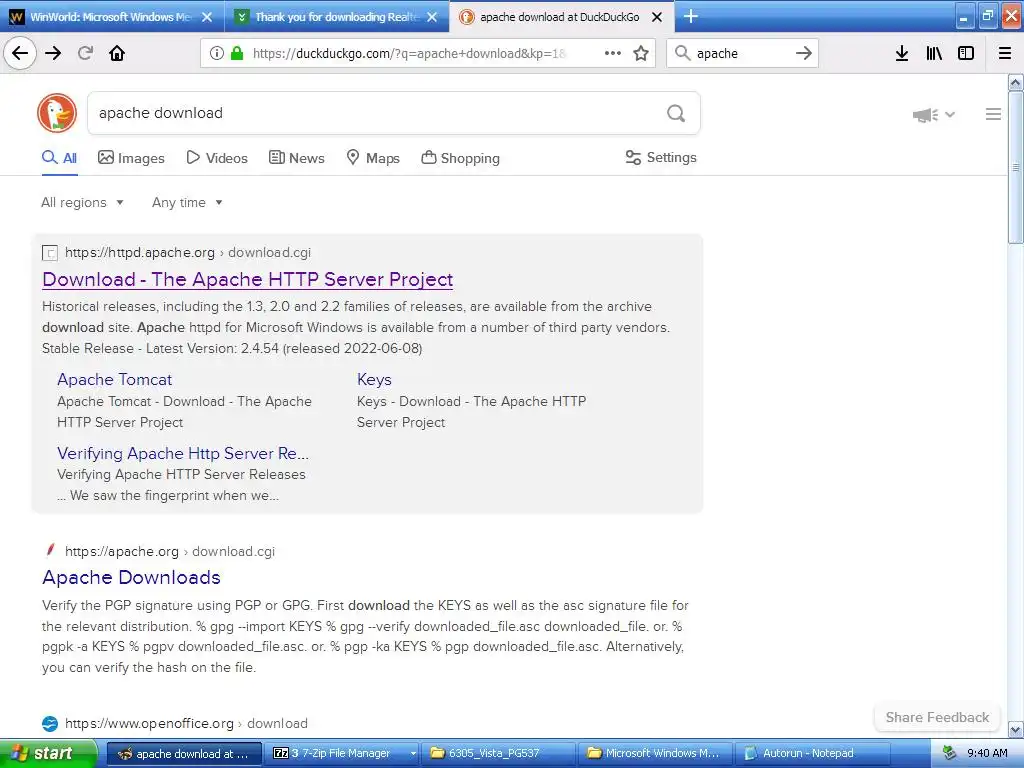Switch to the Thank you for downloading tab
Screen dimensions: 1024x768
(337, 17)
